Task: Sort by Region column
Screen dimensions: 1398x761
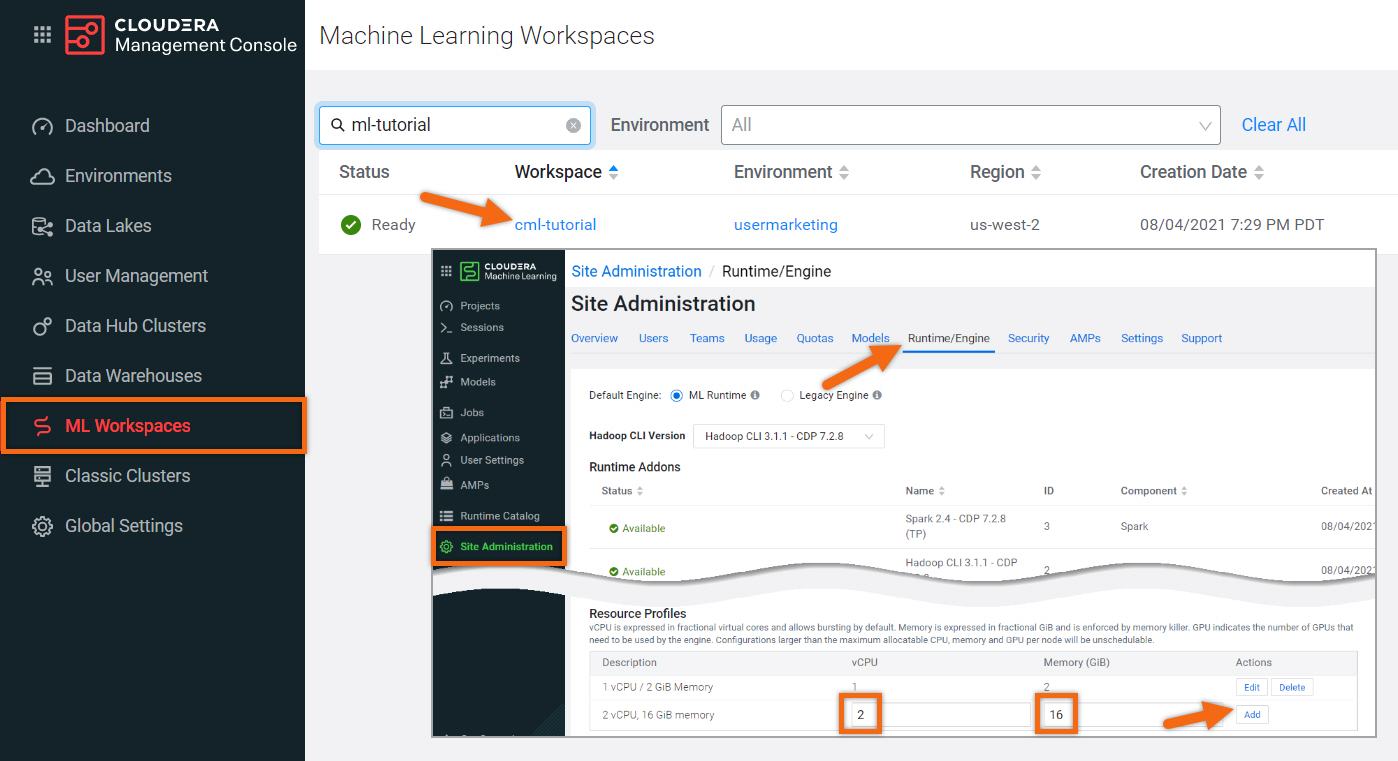Action: point(1005,172)
